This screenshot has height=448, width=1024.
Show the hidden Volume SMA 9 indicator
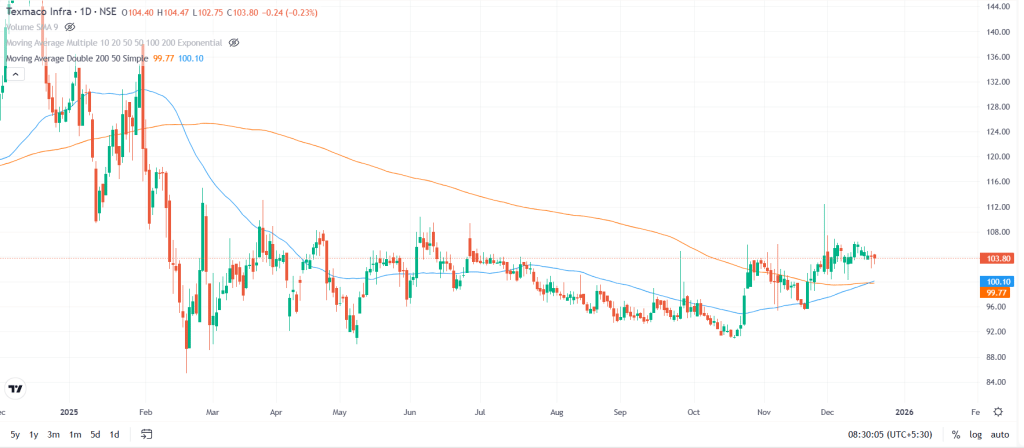[x=70, y=27]
